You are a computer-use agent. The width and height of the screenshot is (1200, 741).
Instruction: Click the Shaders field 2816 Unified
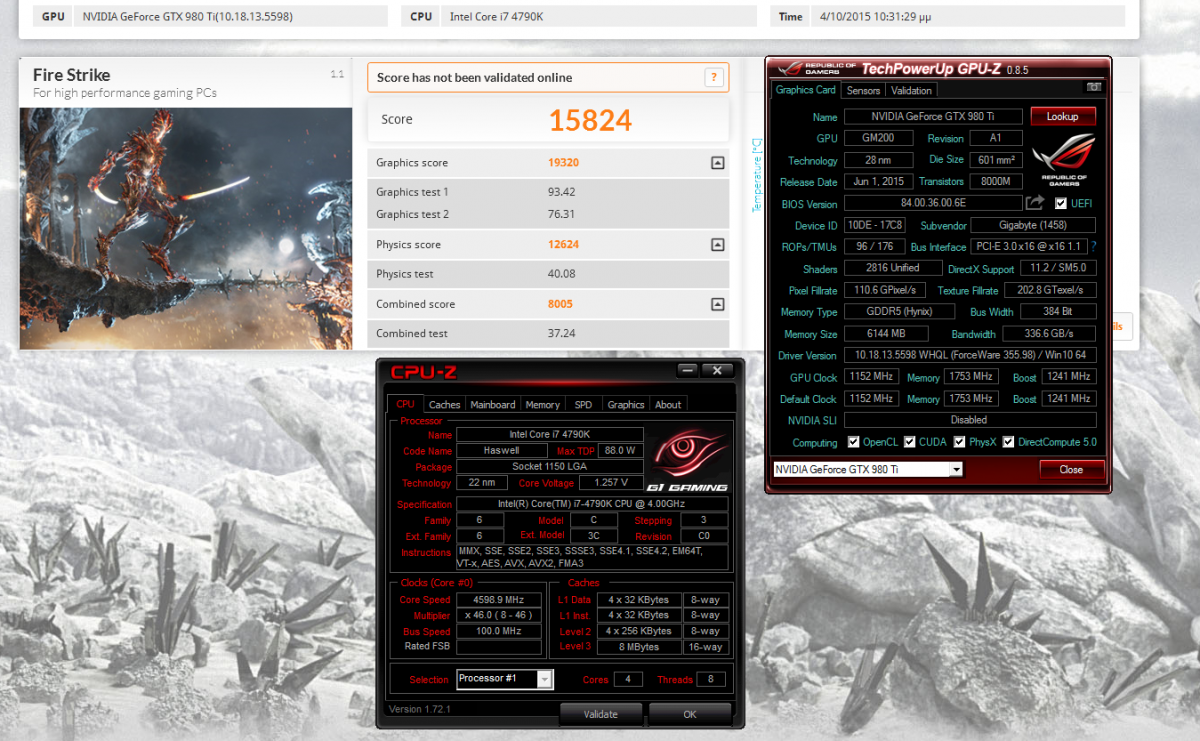892,268
